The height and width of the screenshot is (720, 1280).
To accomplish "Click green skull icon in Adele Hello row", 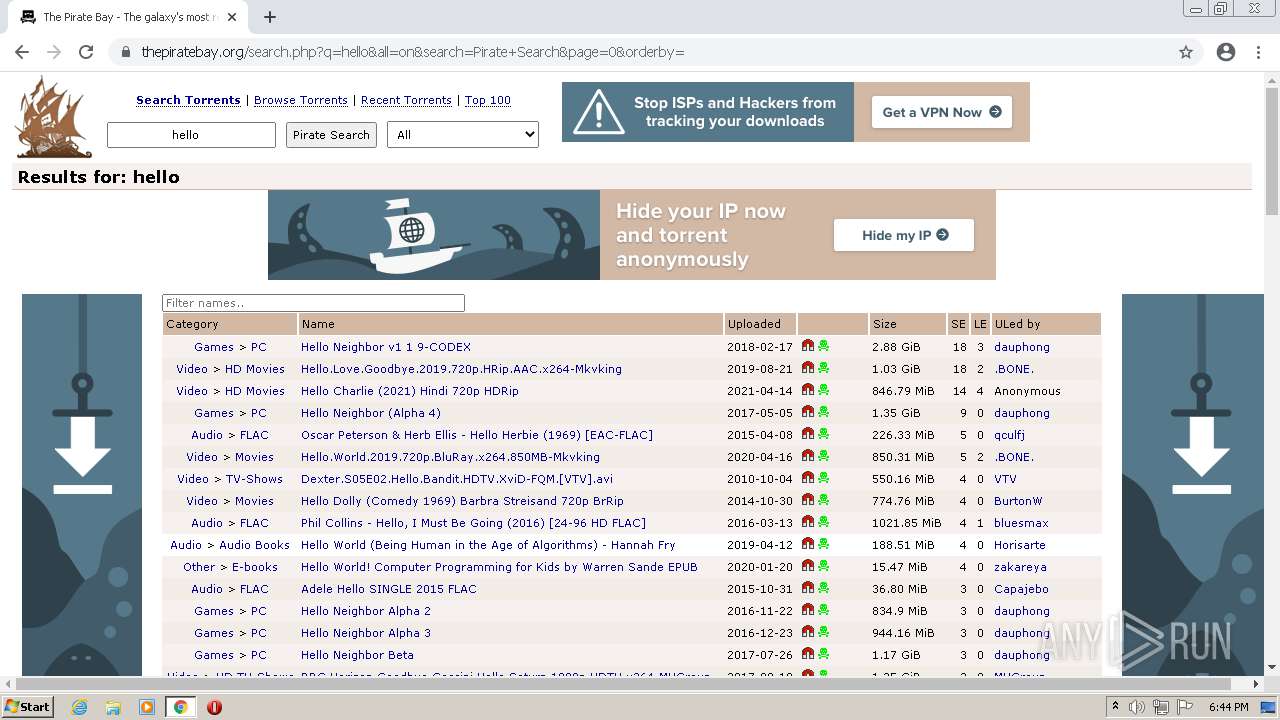I will [x=824, y=588].
